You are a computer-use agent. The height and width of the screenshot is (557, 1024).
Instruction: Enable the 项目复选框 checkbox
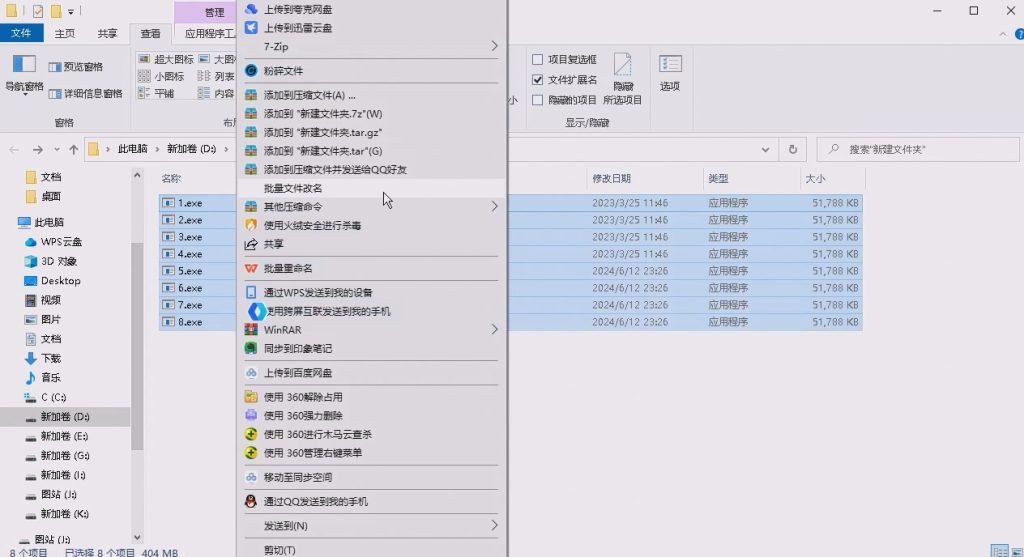click(x=538, y=60)
